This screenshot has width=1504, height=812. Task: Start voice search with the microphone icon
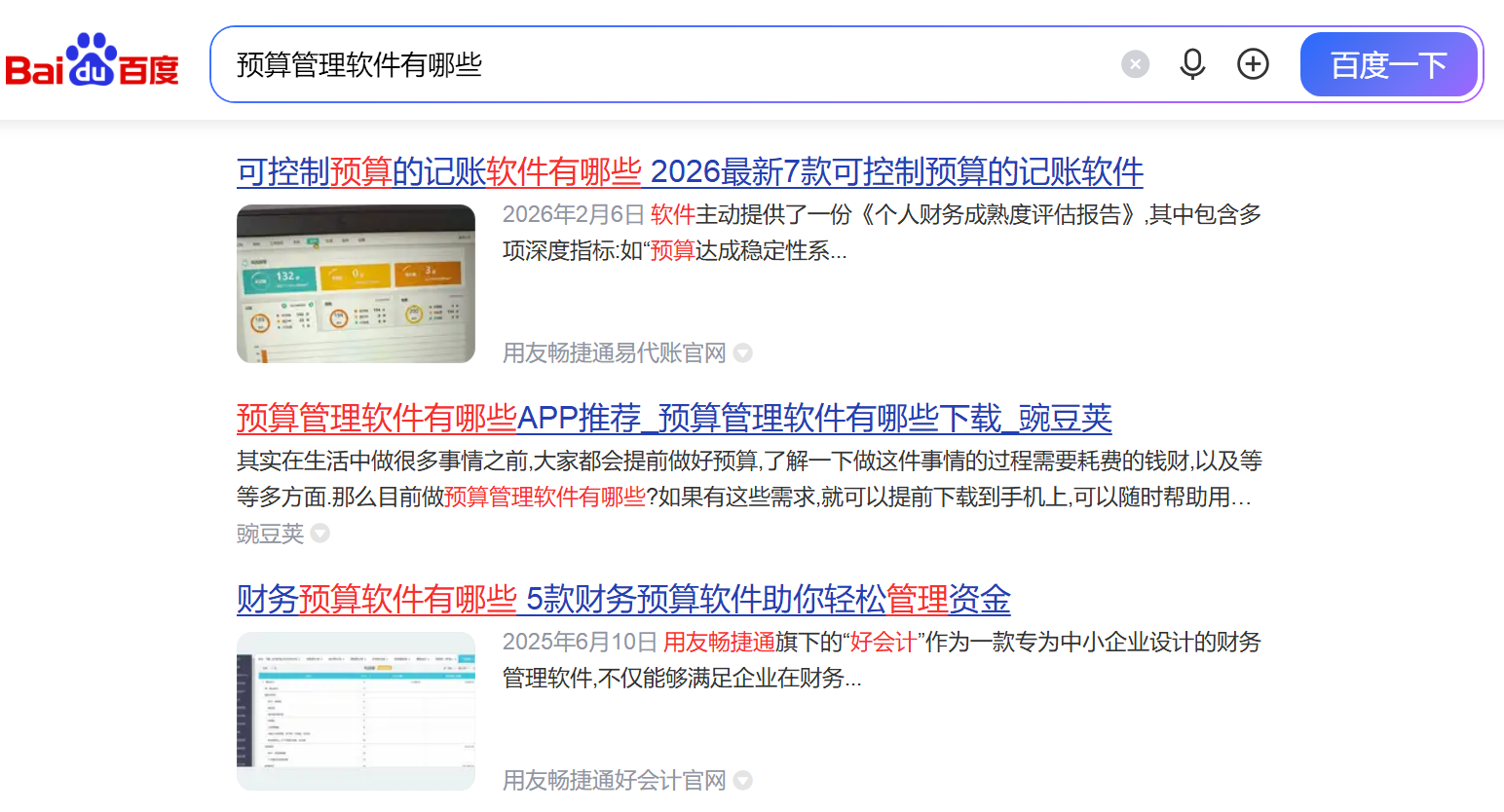coord(1192,64)
